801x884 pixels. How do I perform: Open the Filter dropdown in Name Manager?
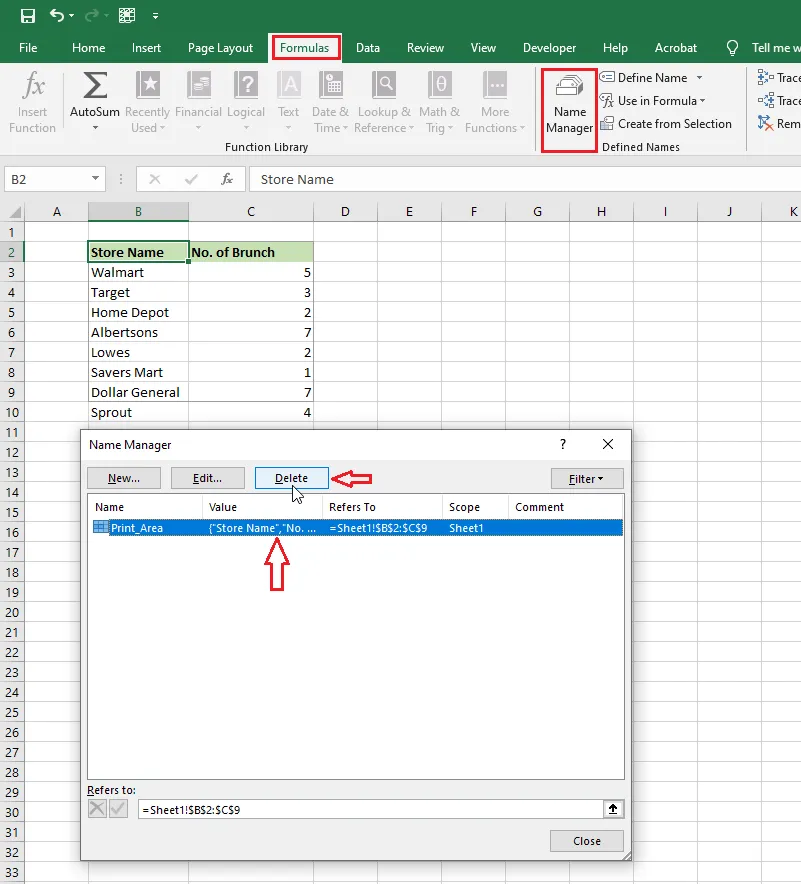click(587, 479)
